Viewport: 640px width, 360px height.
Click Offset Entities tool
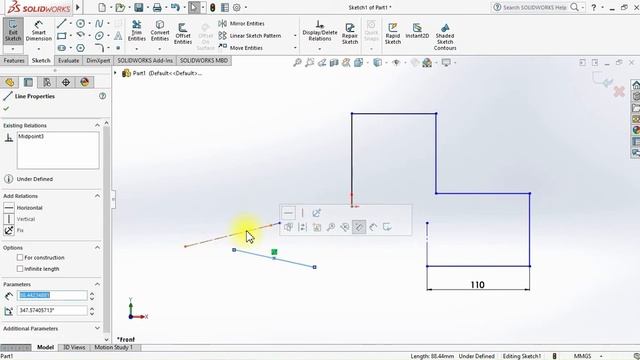183,33
